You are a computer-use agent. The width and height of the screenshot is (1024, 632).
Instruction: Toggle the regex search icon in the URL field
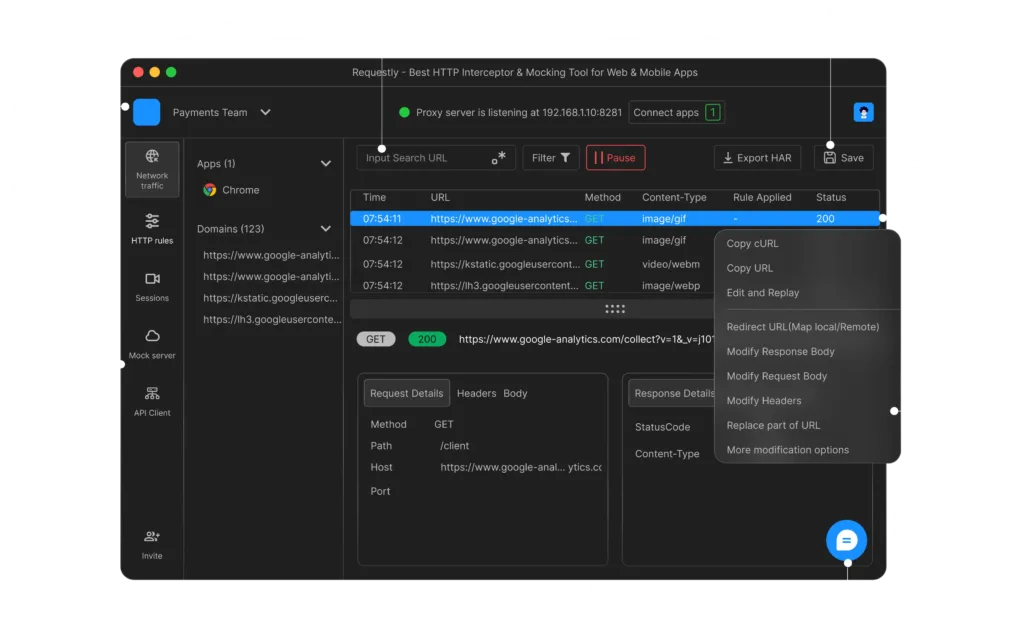[498, 158]
